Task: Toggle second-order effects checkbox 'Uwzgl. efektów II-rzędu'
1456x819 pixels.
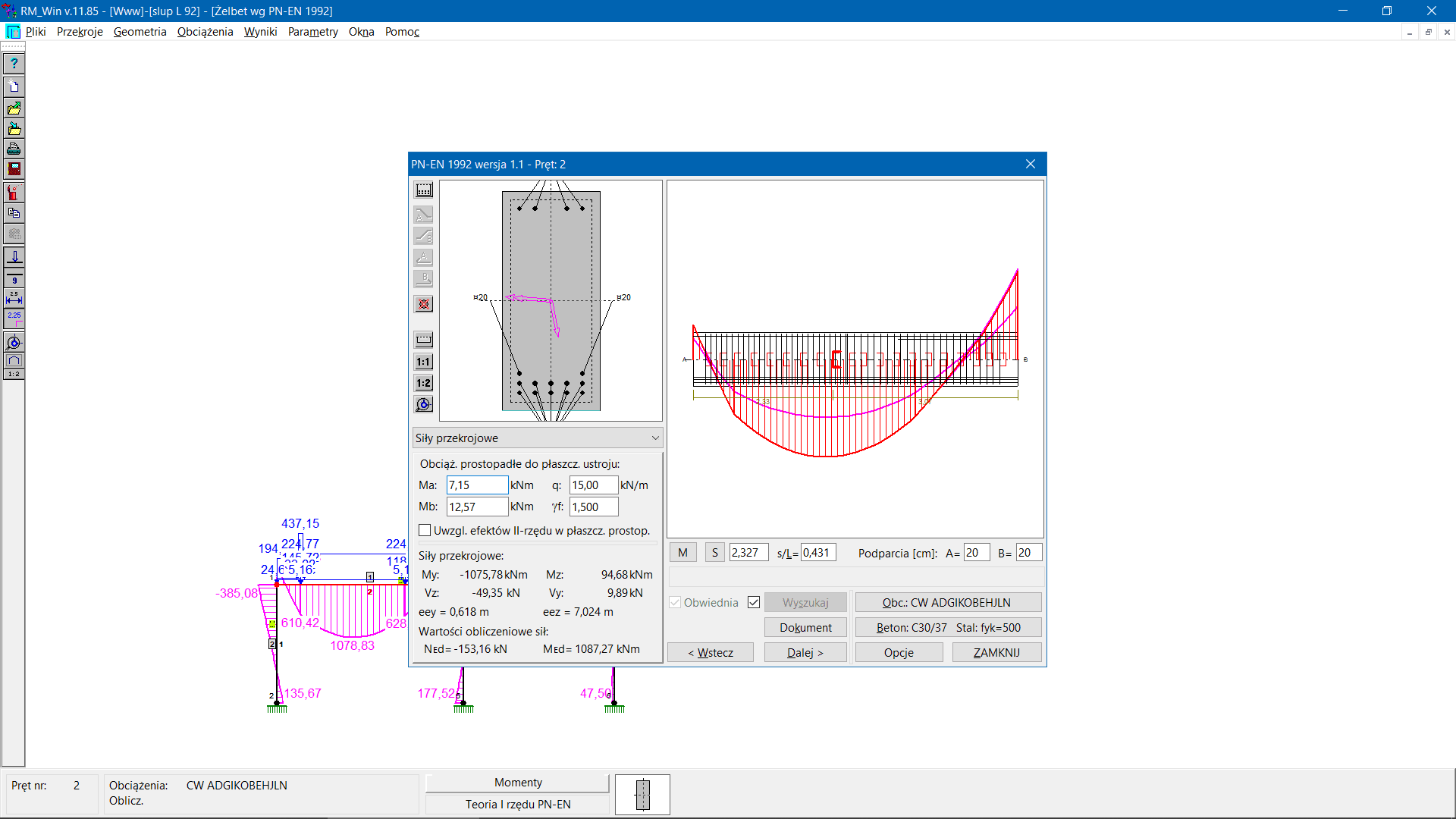Action: (x=425, y=531)
